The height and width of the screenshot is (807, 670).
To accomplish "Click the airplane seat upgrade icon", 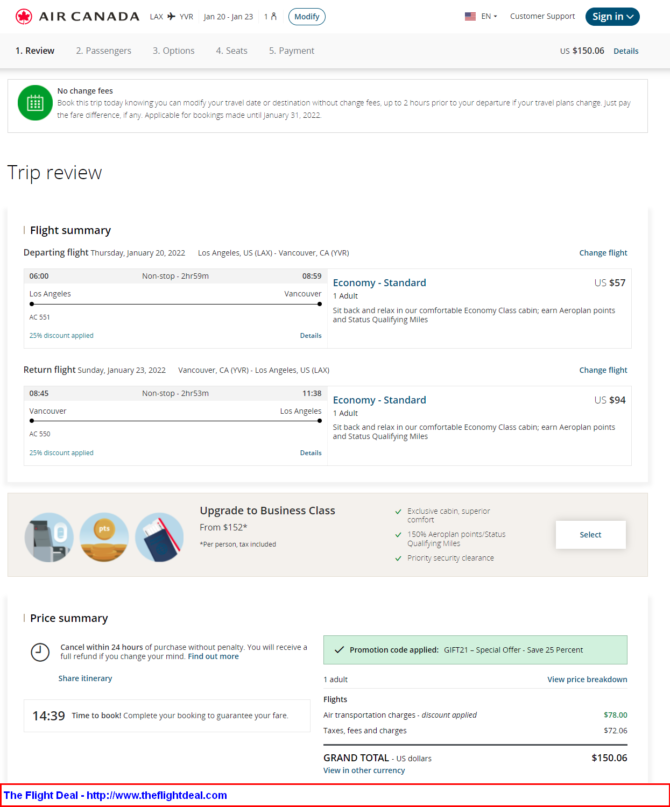I will [x=49, y=537].
